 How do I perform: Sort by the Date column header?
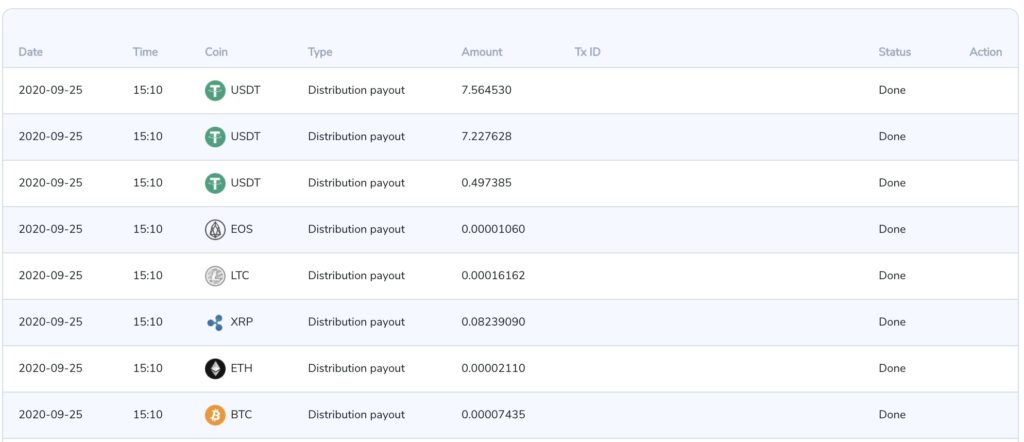[31, 52]
